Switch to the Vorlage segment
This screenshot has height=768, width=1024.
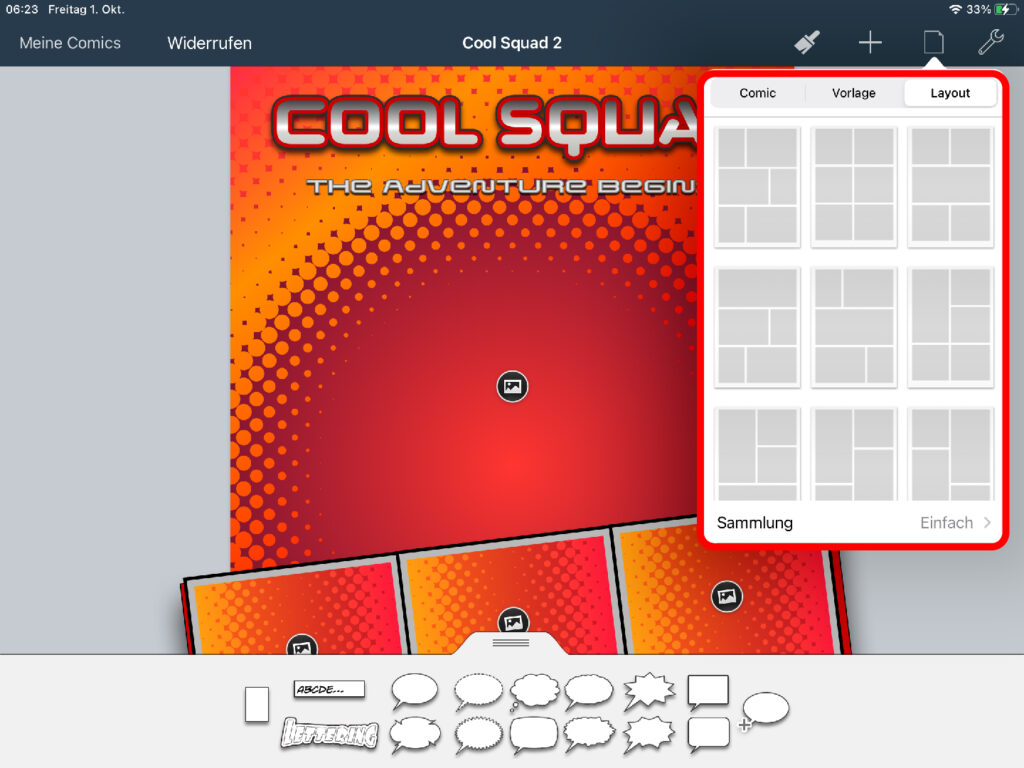tap(853, 93)
